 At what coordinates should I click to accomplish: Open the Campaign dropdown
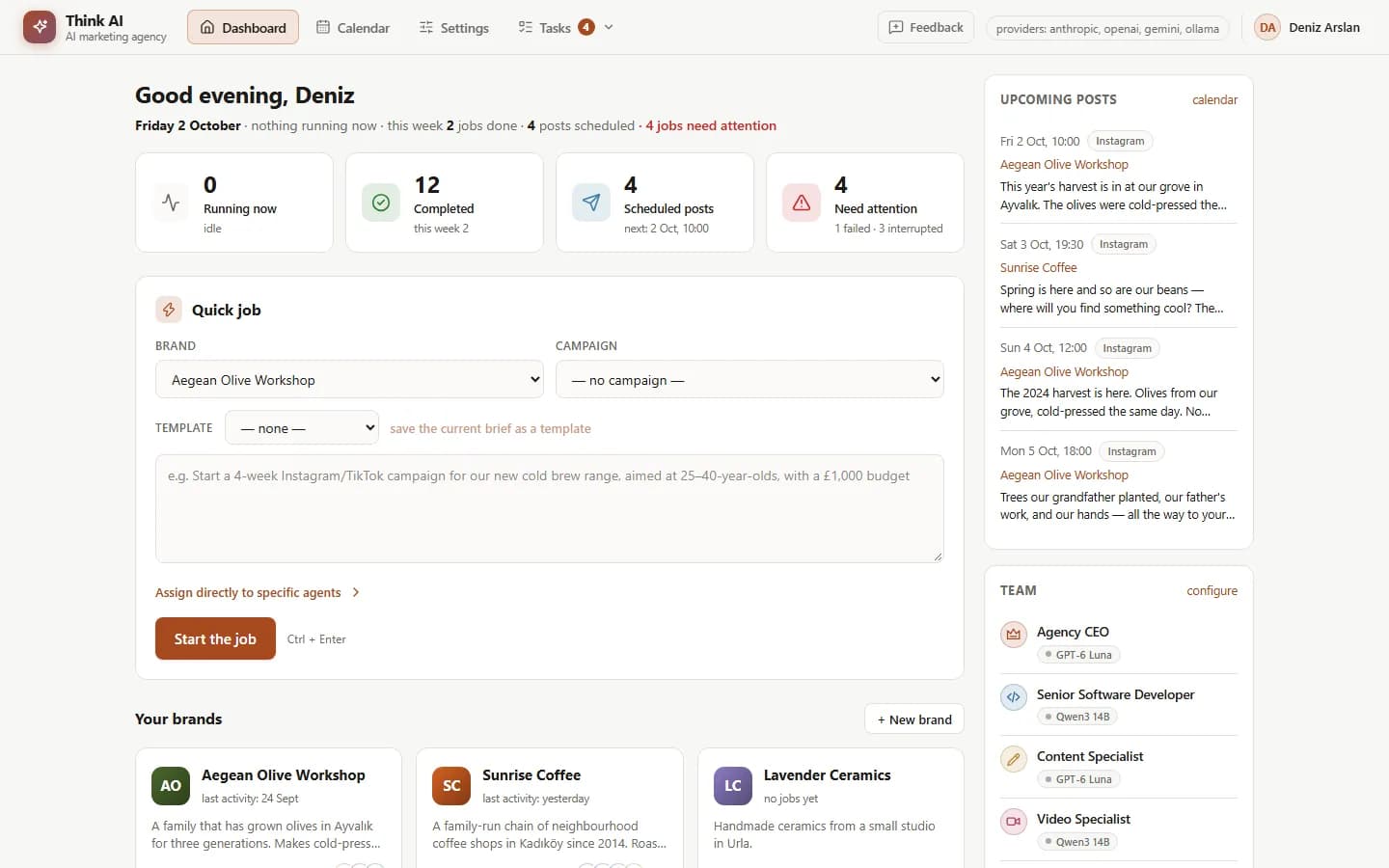[749, 379]
